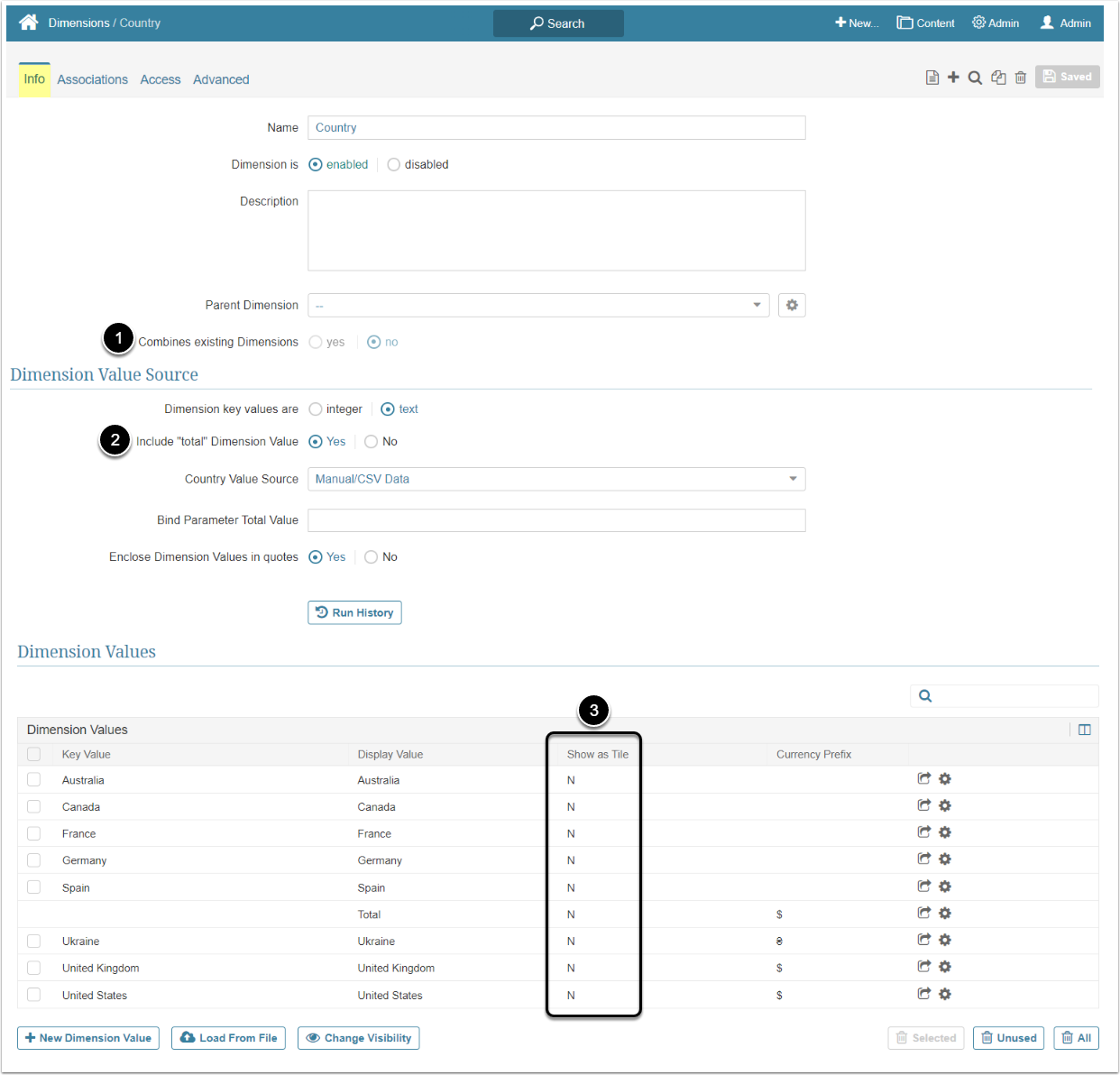
Task: Switch to the Associations tab
Action: (x=93, y=79)
